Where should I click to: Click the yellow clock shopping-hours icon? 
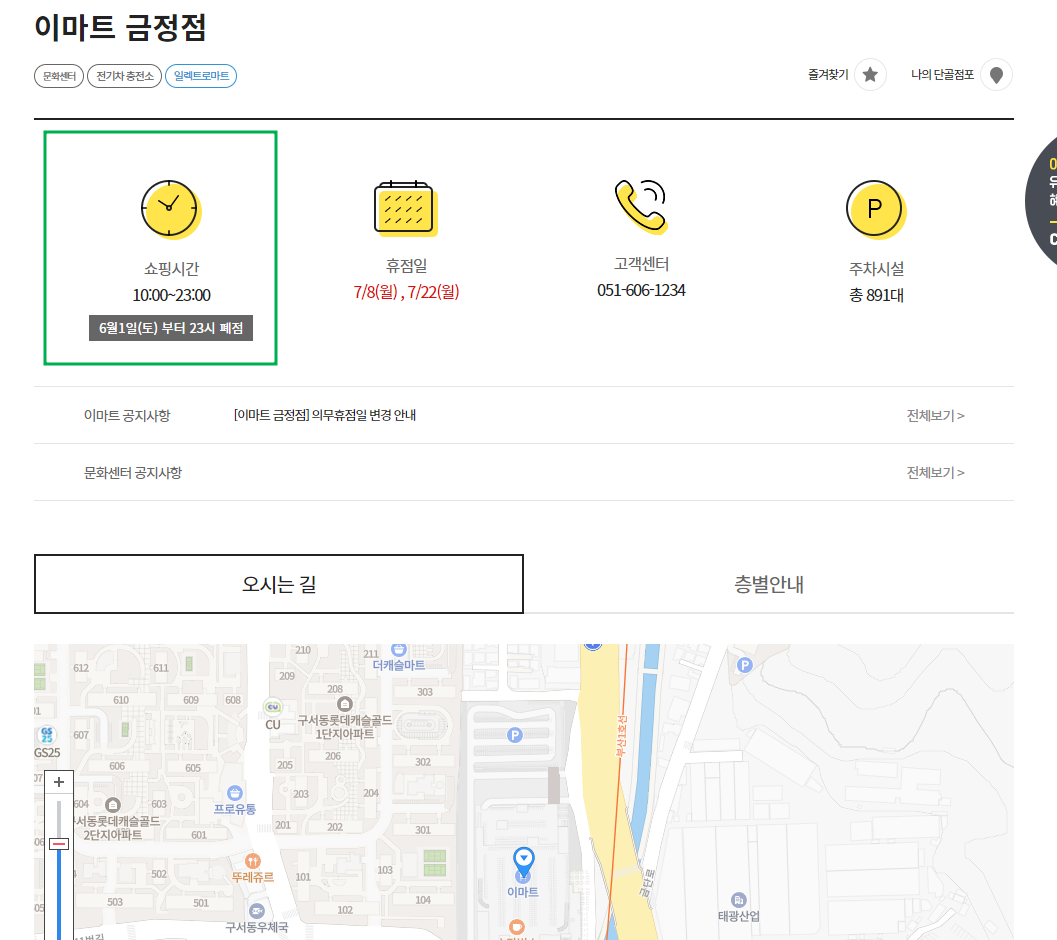pyautogui.click(x=171, y=210)
